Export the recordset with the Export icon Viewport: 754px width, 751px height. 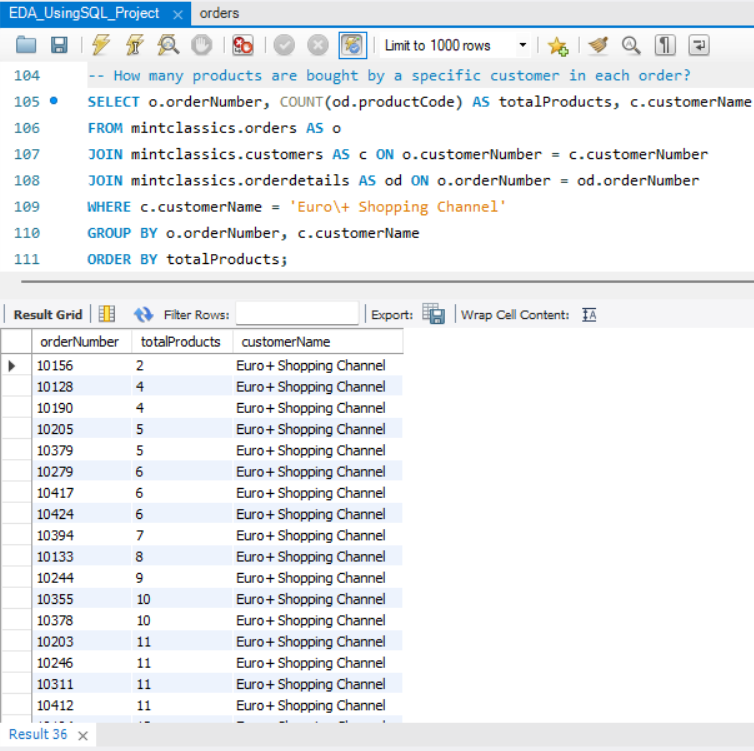[433, 313]
